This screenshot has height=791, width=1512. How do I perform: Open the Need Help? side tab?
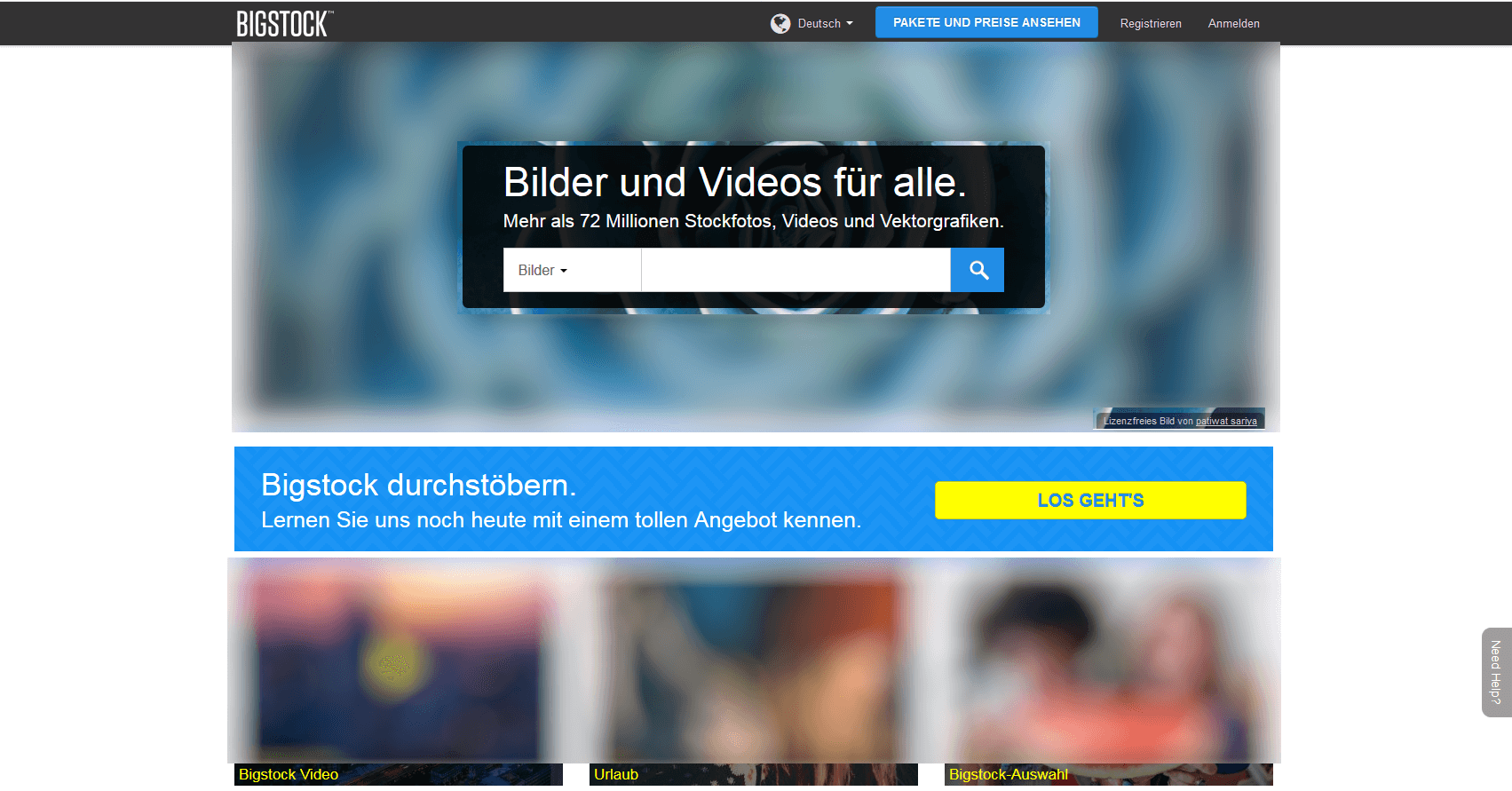[x=1496, y=672]
